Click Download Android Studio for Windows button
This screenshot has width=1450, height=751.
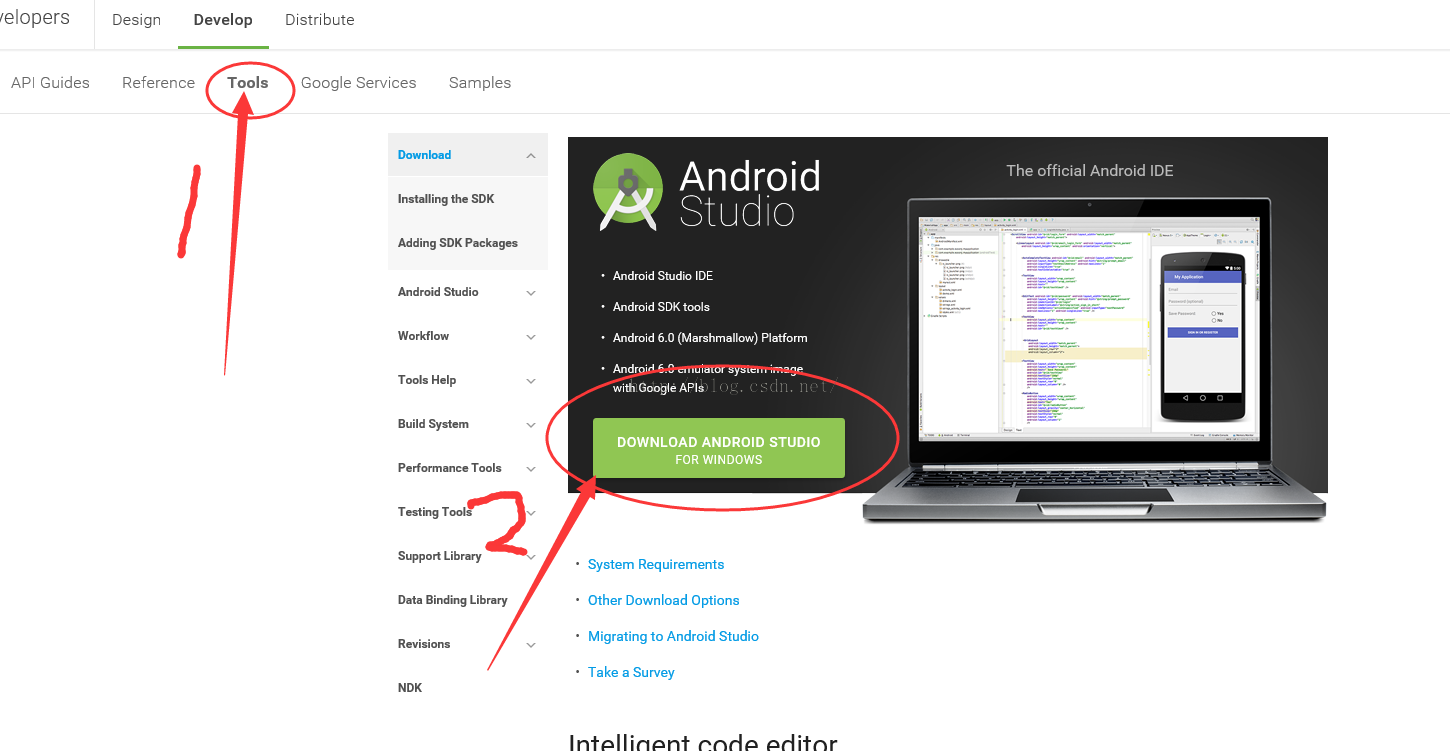pyautogui.click(x=719, y=448)
